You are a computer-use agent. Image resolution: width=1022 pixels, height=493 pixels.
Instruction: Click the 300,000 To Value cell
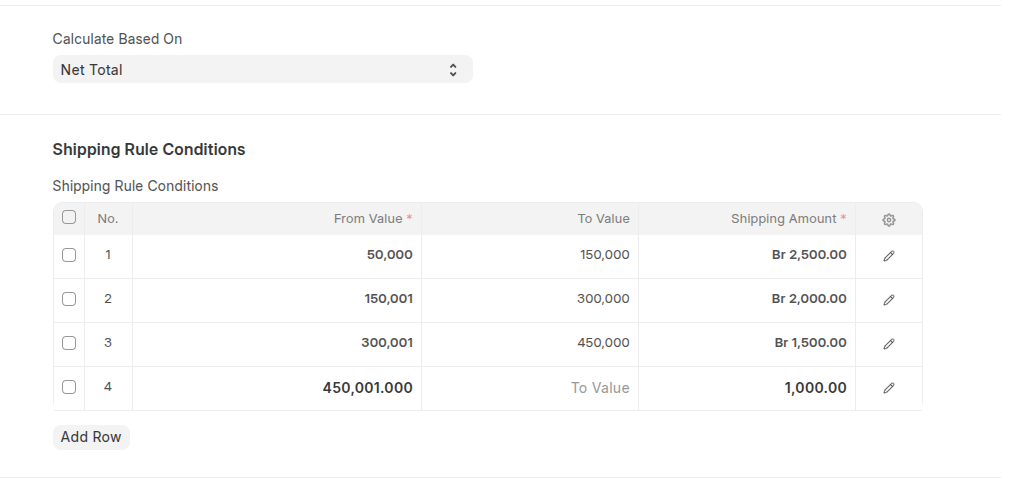pos(530,299)
